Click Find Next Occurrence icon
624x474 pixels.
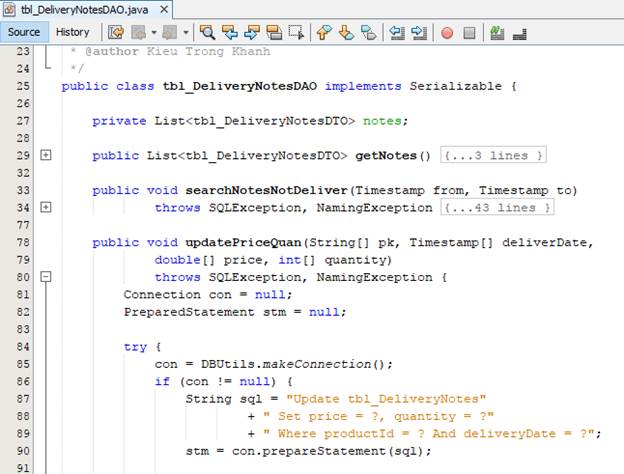click(252, 32)
